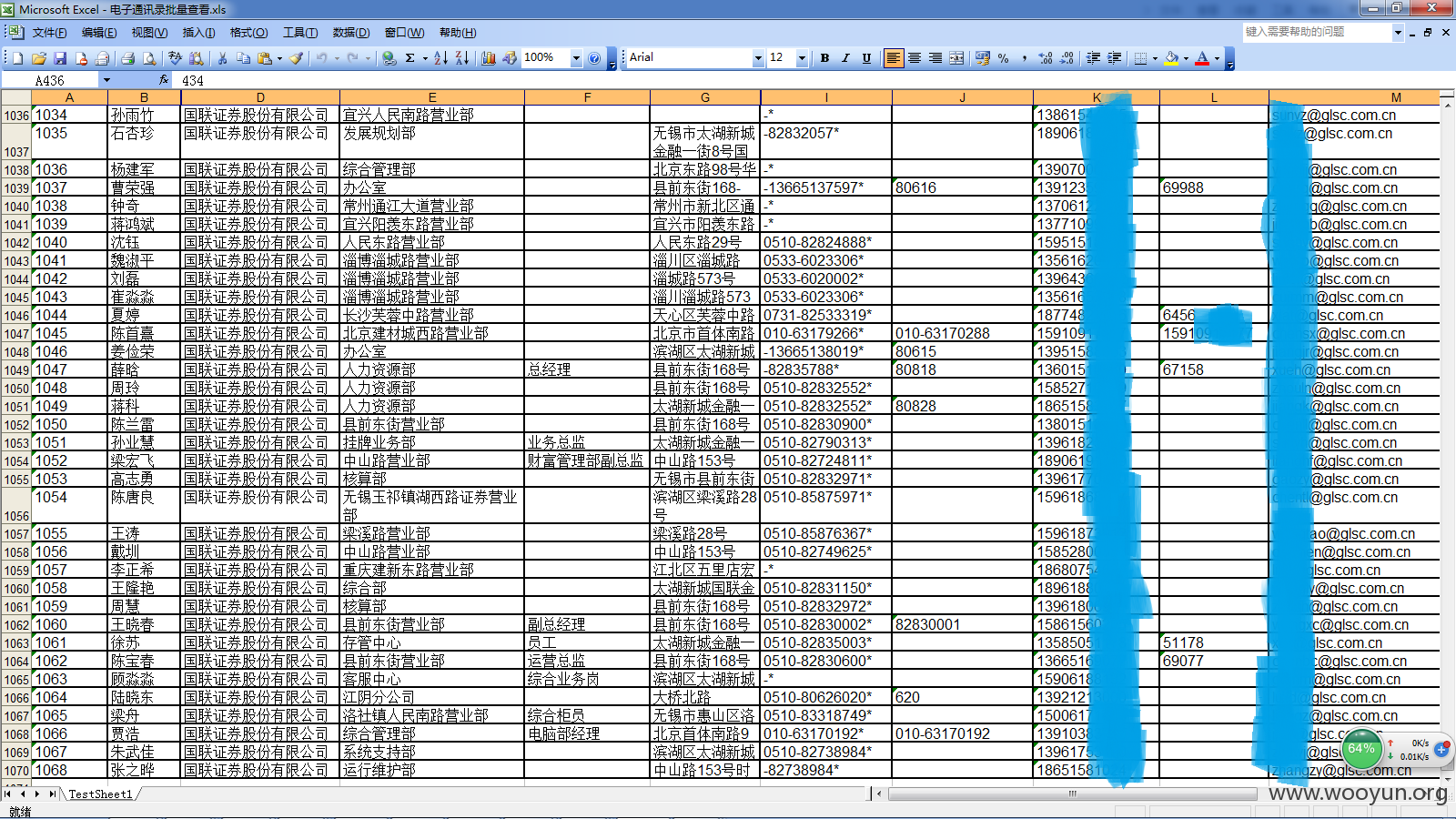This screenshot has width=1456, height=819.
Task: Toggle Align Right alignment
Action: point(935,58)
